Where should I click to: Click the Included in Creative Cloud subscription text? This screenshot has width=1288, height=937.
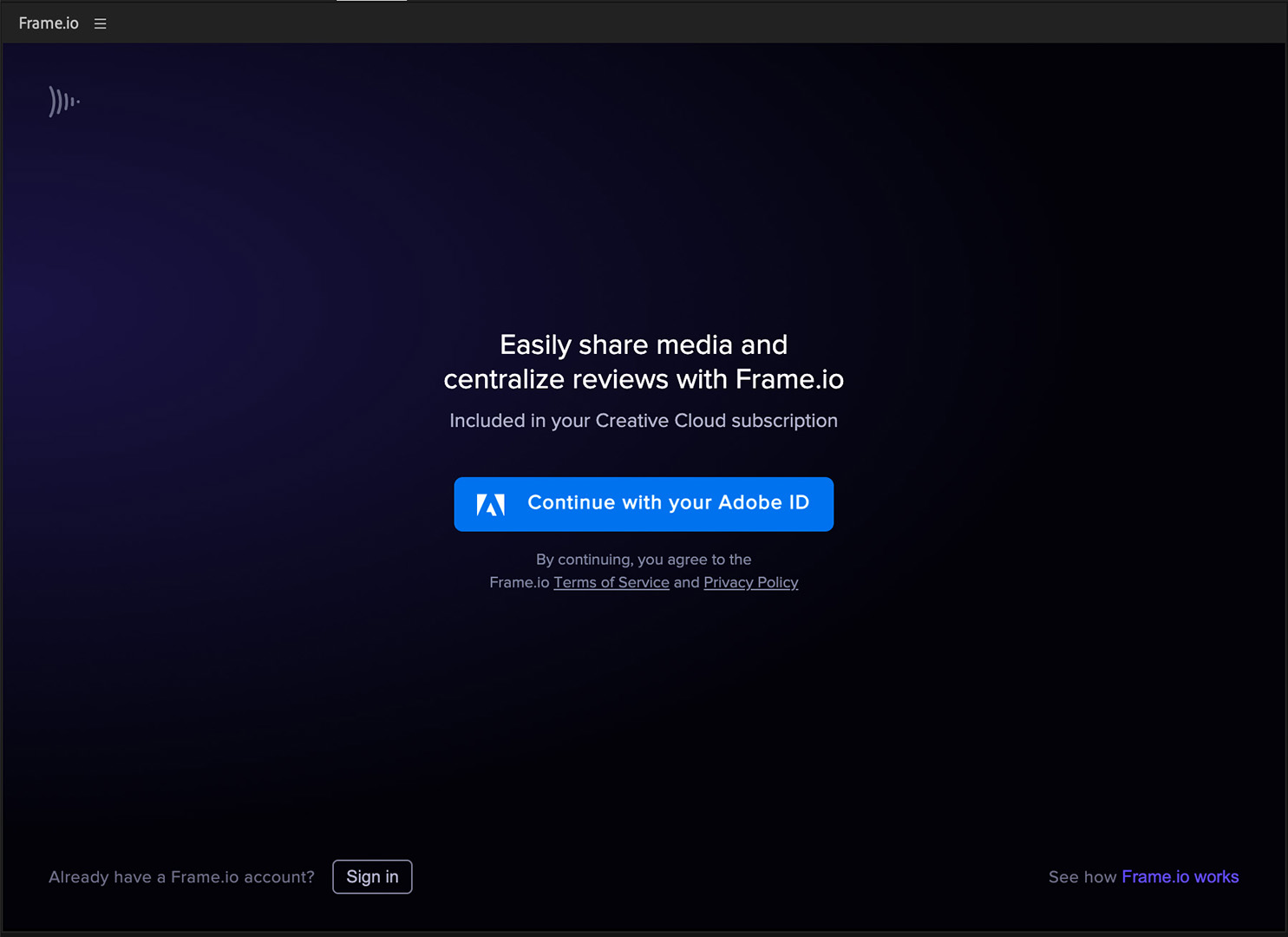[x=644, y=421]
